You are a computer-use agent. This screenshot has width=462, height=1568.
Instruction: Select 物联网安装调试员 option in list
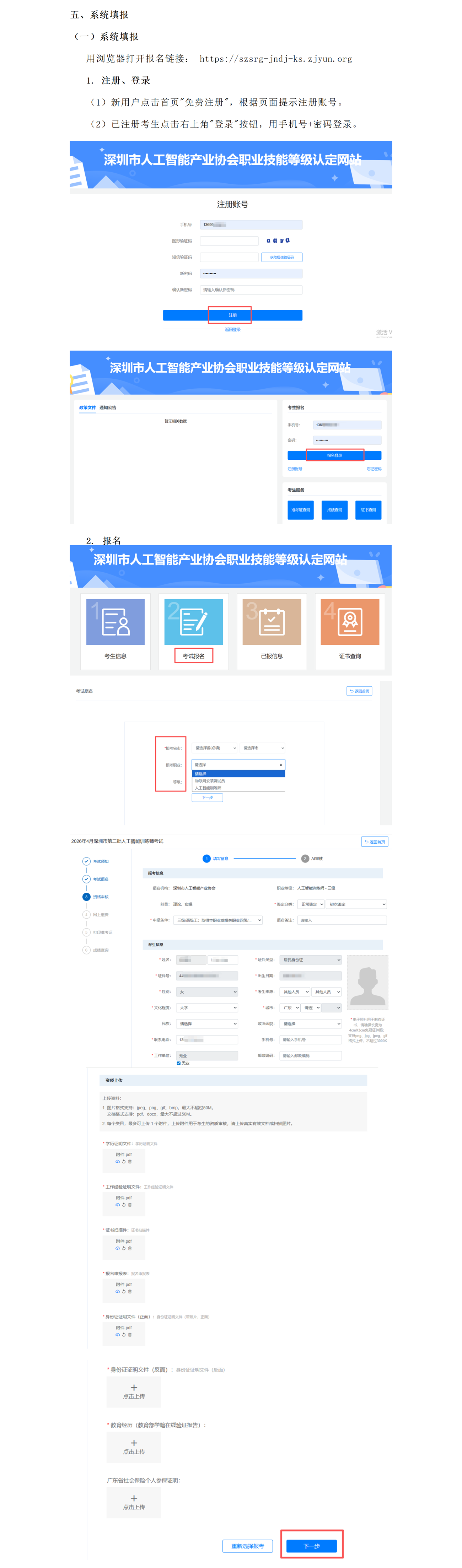(x=238, y=781)
